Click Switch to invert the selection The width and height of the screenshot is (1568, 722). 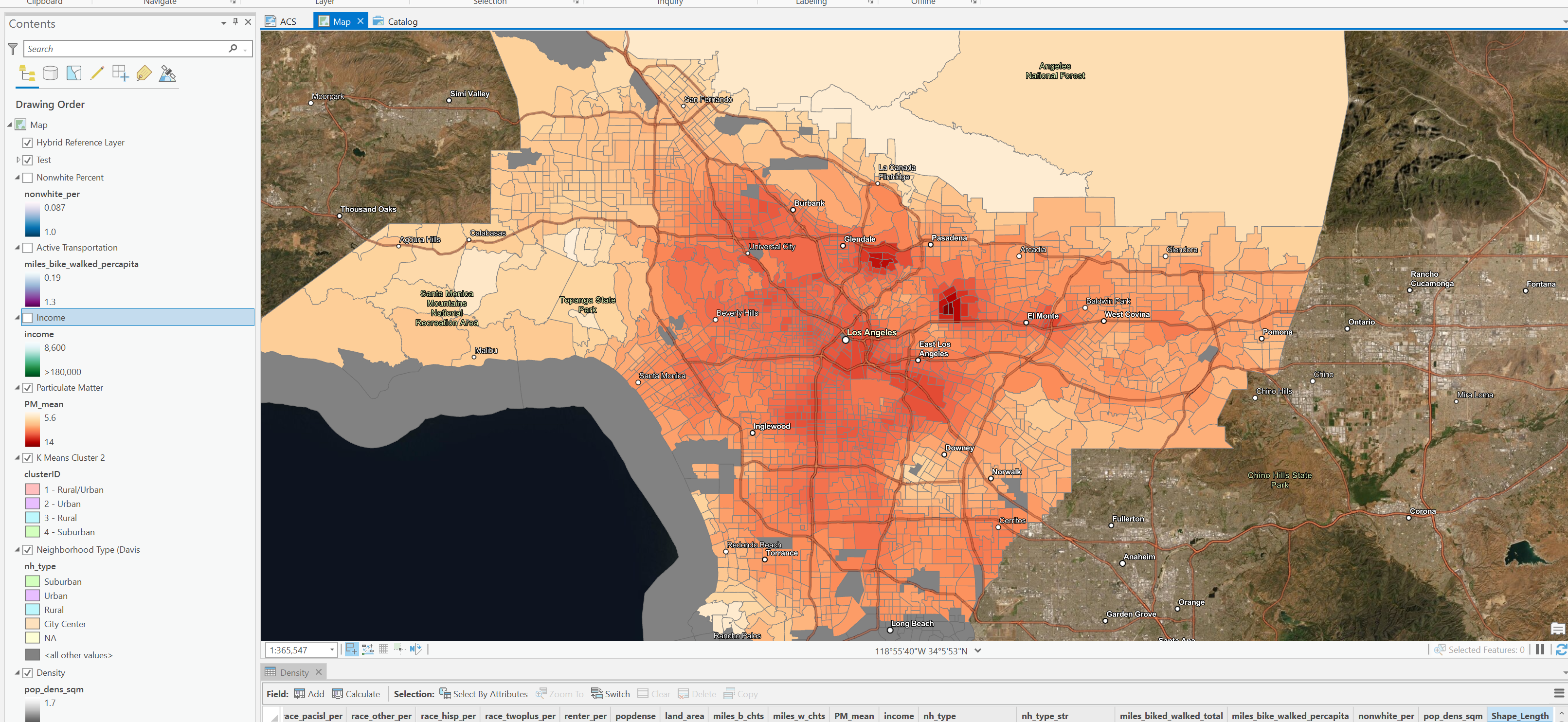611,693
